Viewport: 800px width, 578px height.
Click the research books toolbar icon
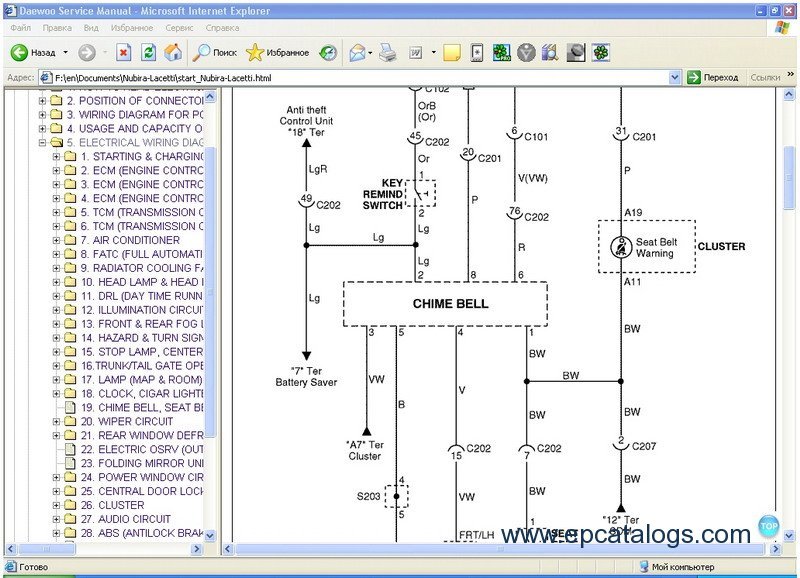550,52
